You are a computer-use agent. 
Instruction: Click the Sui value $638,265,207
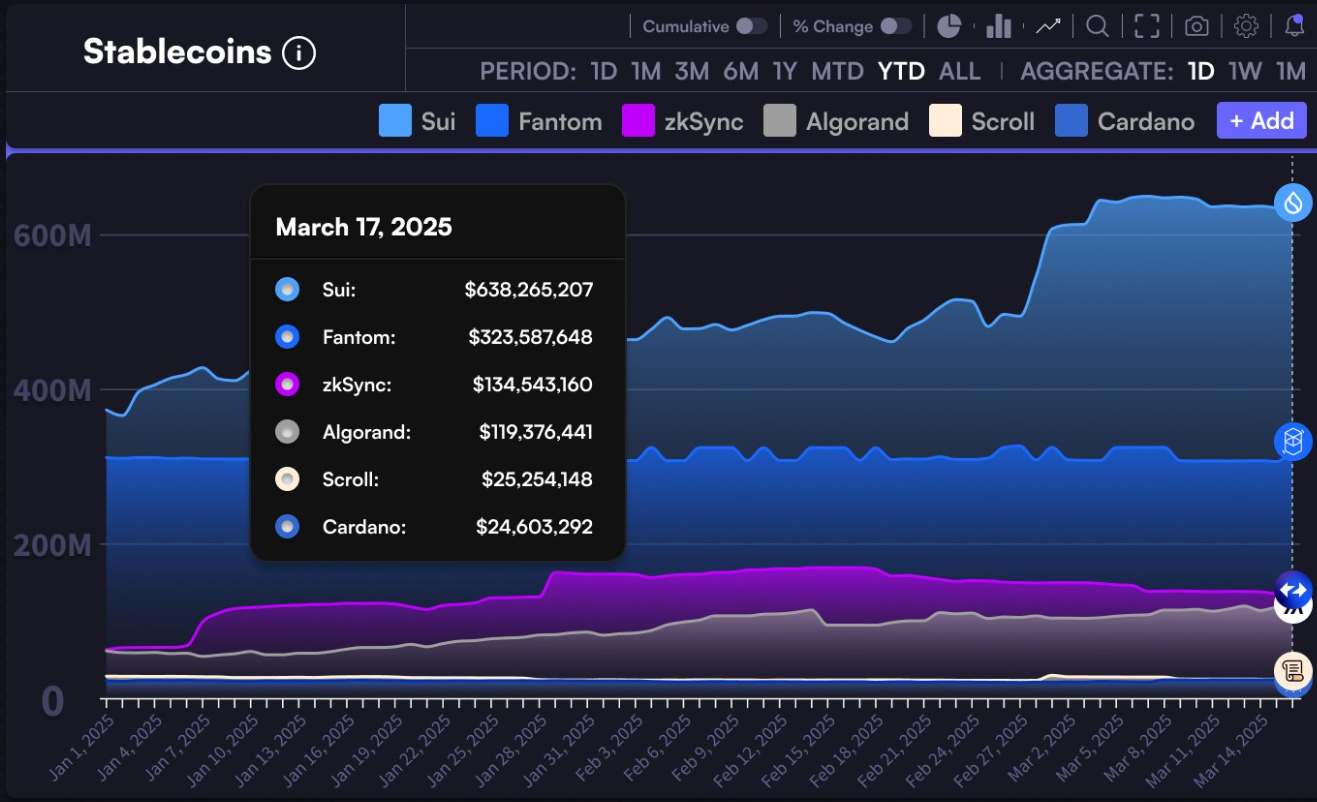pos(529,290)
